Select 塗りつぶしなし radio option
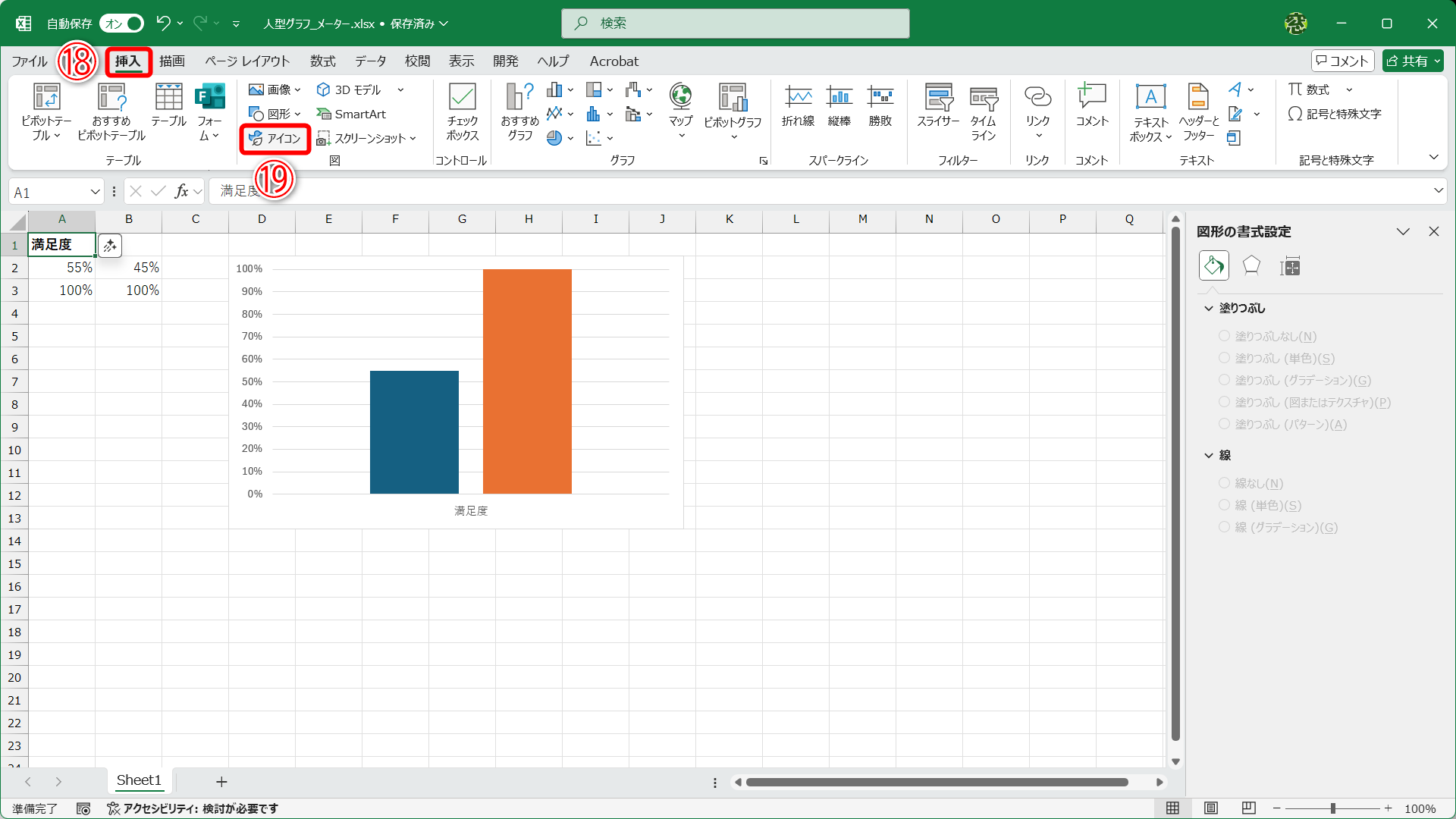Screen dimensions: 1456x819 pos(1224,336)
